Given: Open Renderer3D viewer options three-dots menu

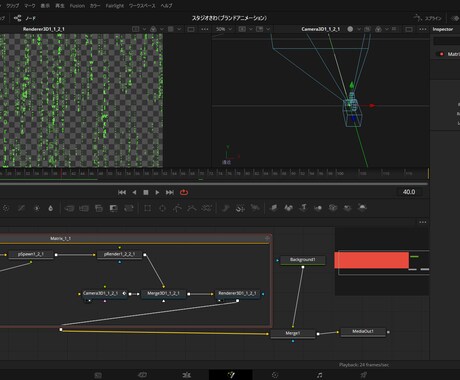Looking at the screenshot, I should pyautogui.click(x=205, y=29).
